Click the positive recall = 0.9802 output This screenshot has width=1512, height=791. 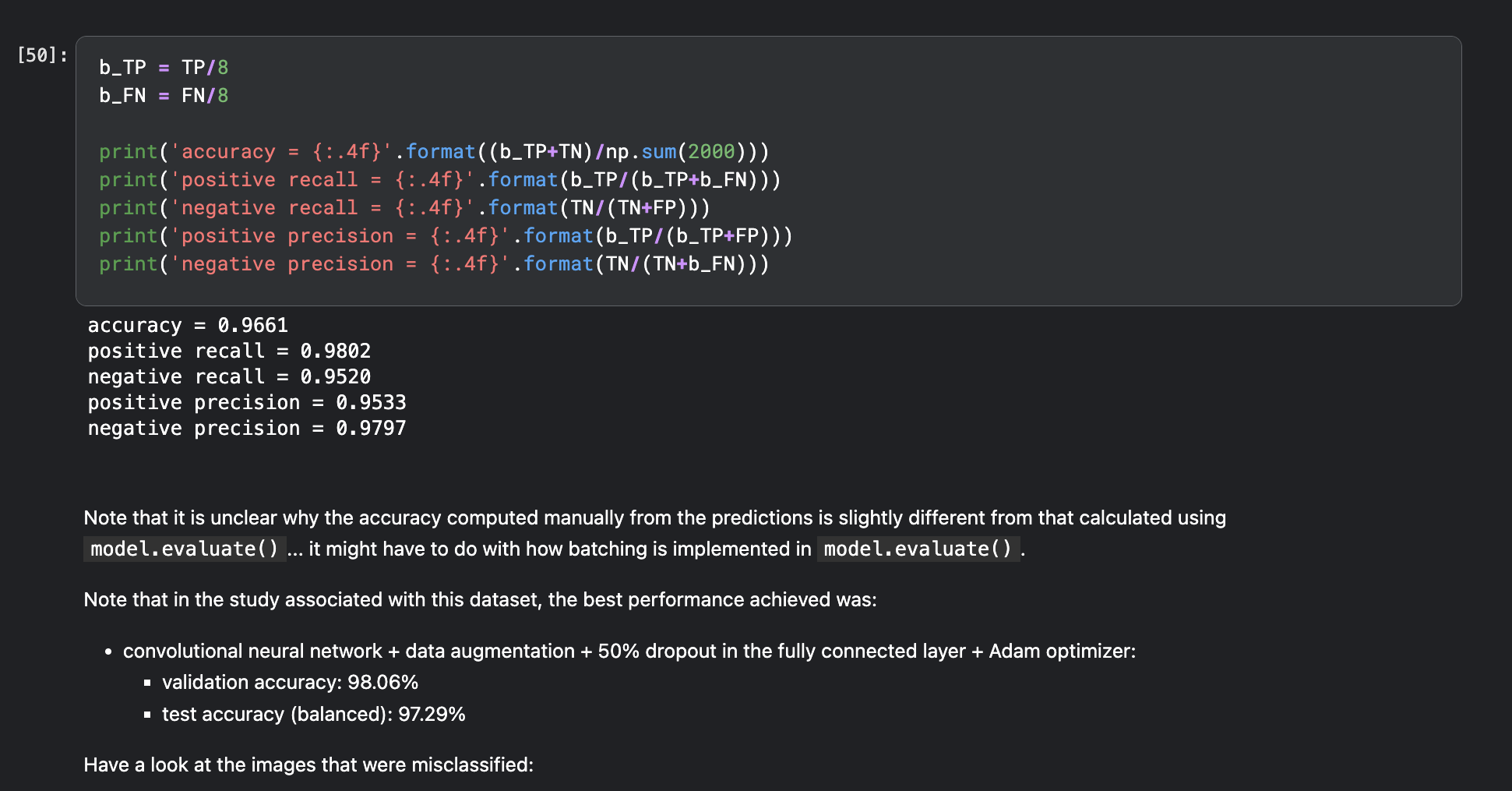point(229,351)
